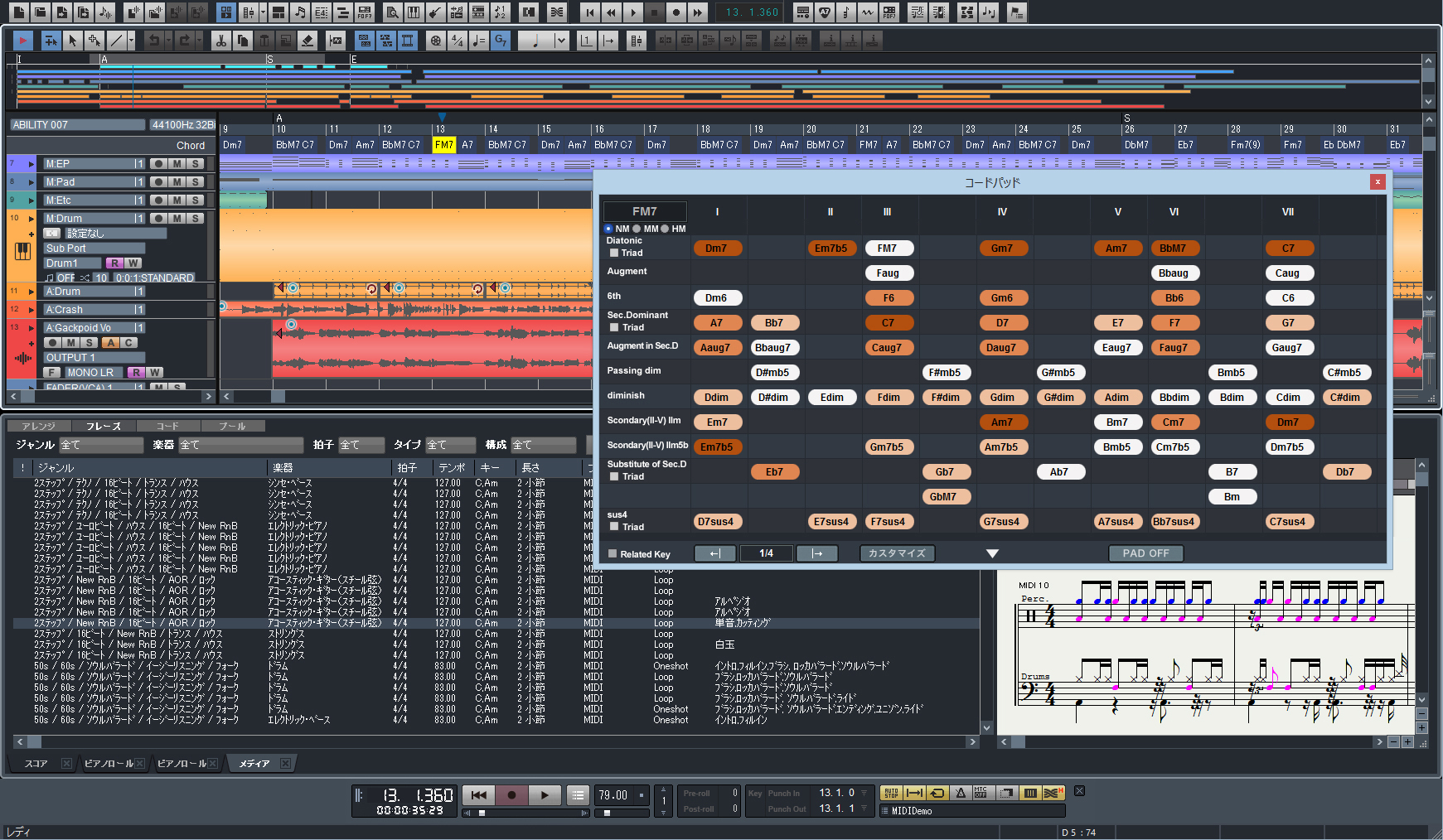Open the ジャンル filter dropdown
The width and height of the screenshot is (1443, 840).
(x=101, y=445)
